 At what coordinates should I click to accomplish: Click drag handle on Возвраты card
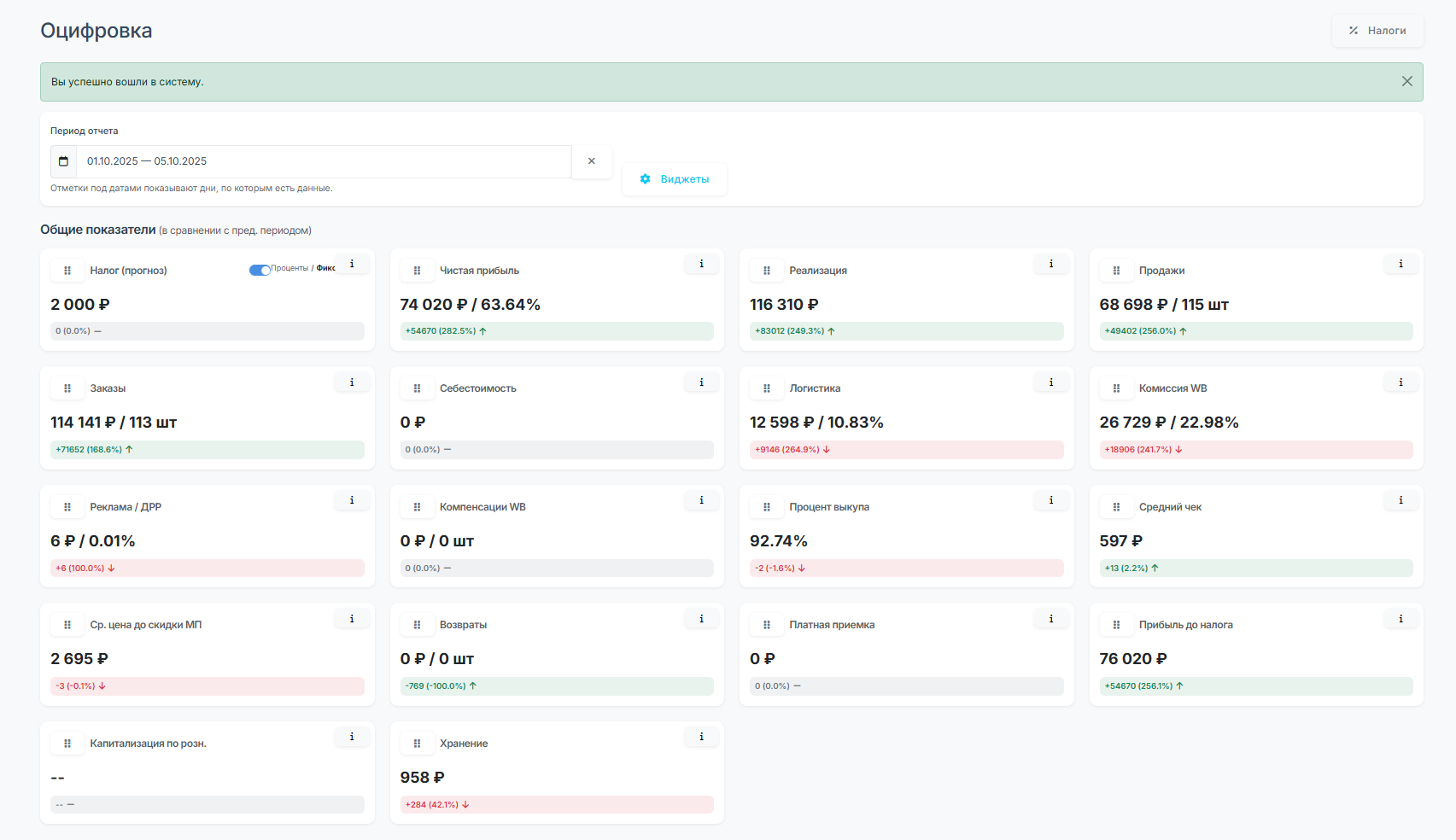click(417, 625)
